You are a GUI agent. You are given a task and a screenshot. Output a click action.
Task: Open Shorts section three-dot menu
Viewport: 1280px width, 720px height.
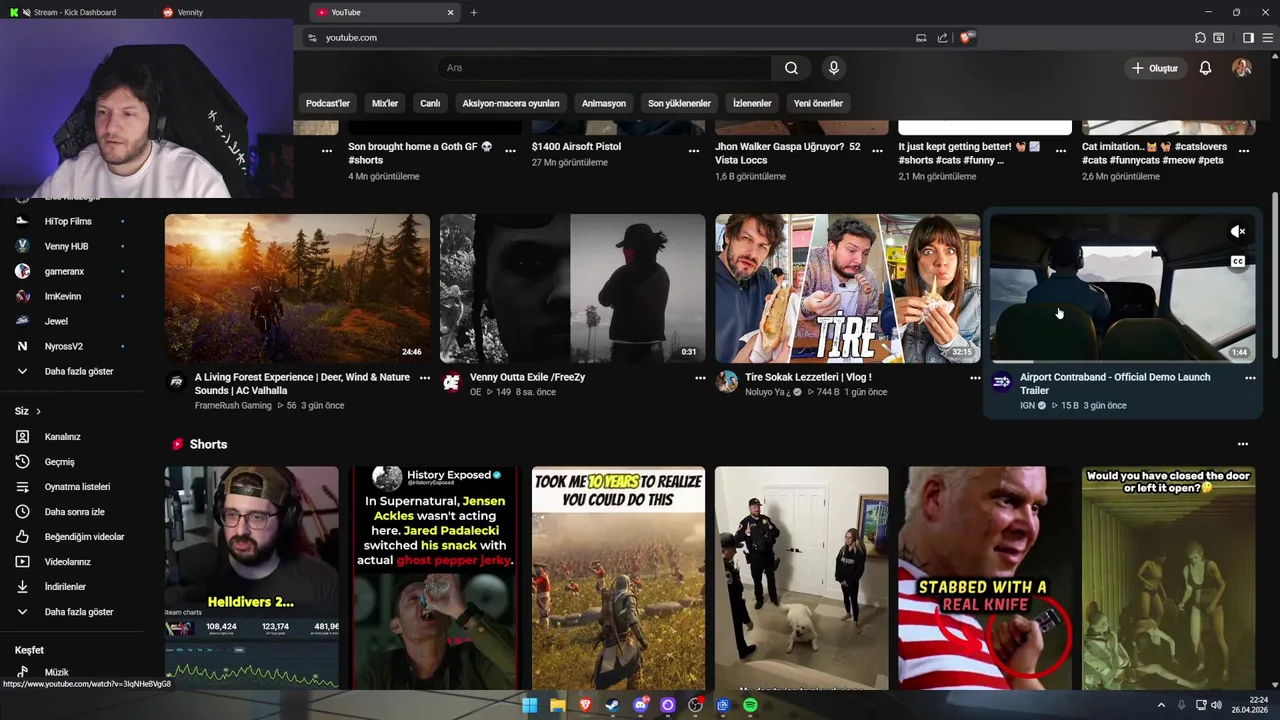tap(1243, 444)
